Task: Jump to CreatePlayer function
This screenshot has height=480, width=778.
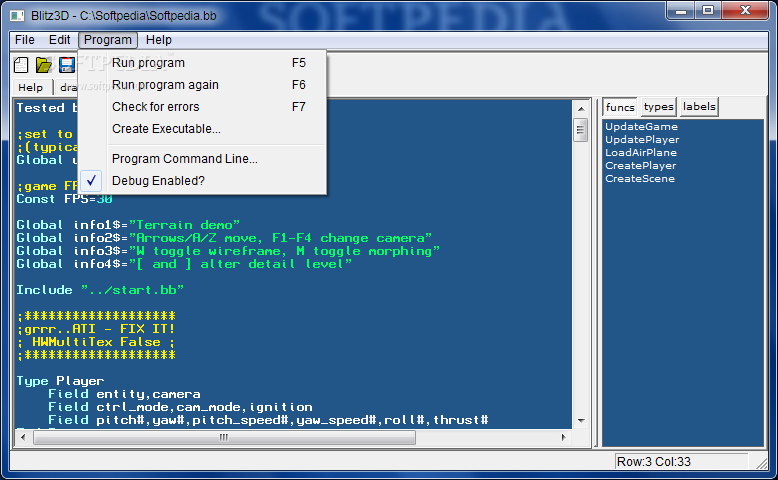Action: point(641,165)
